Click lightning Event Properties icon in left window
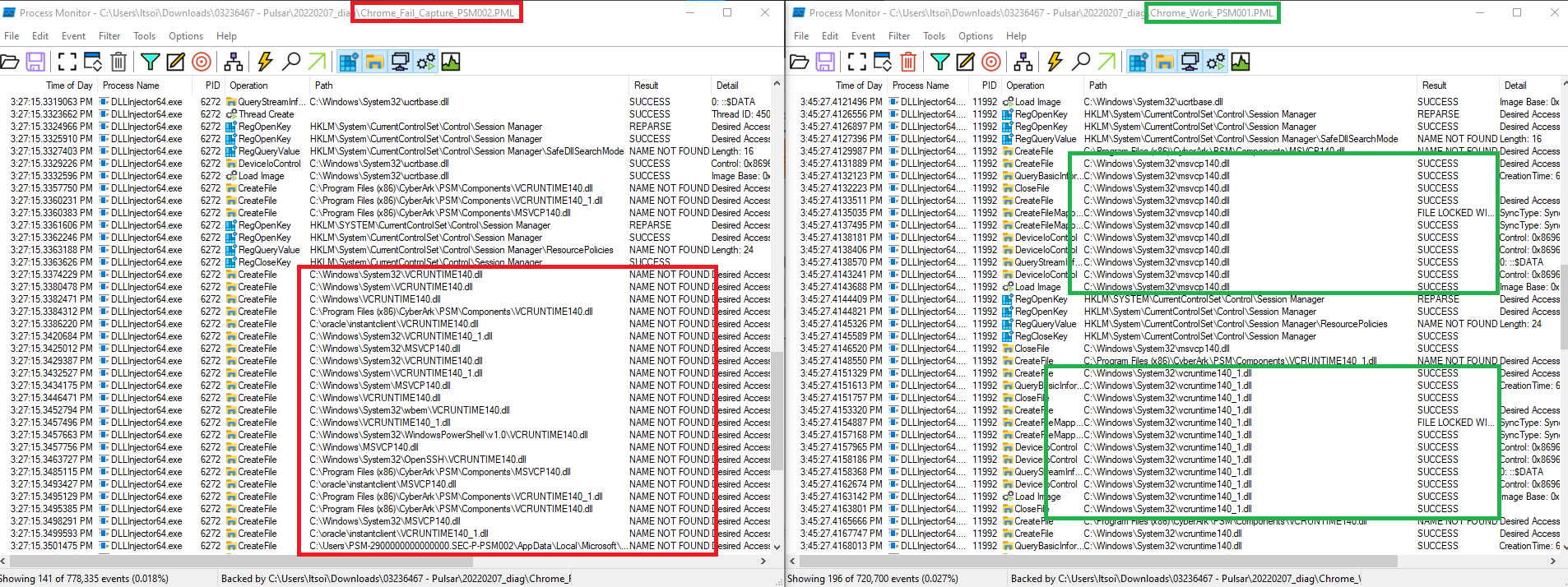 (265, 62)
